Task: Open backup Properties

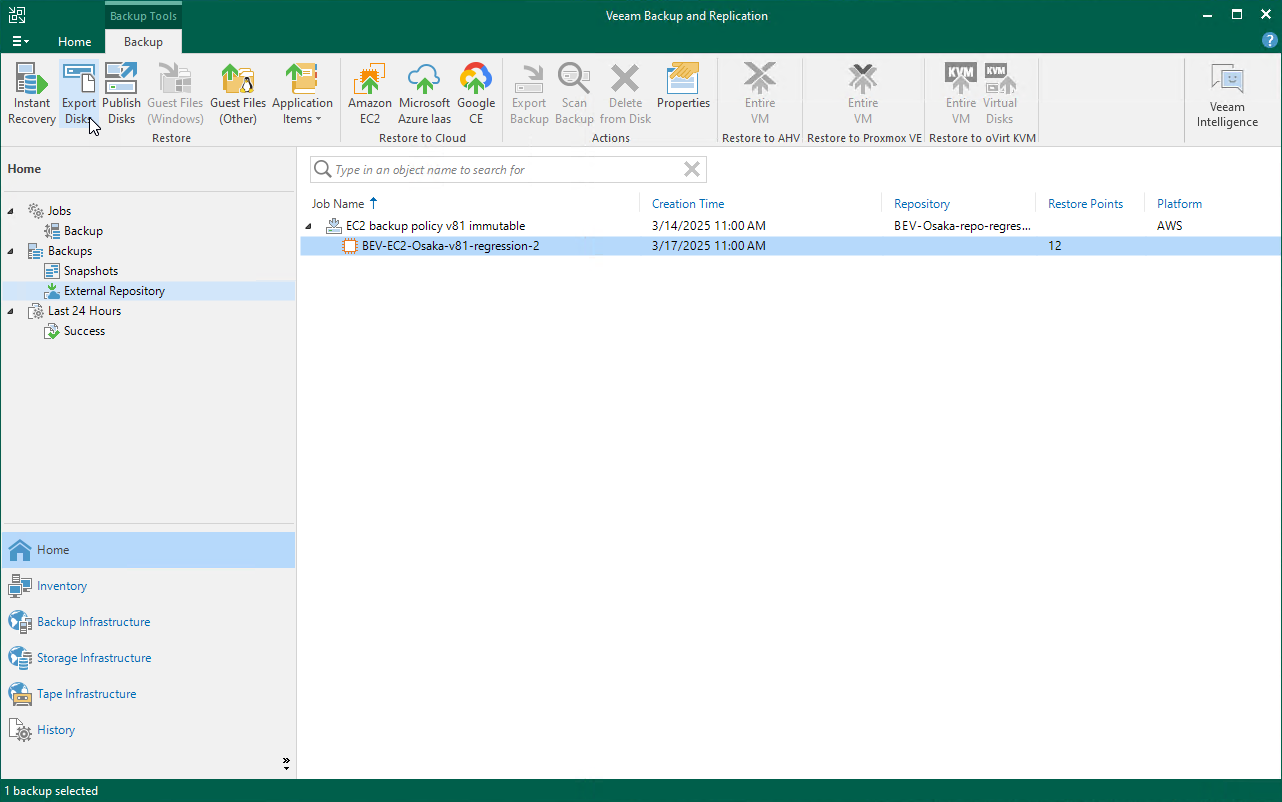Action: point(683,87)
